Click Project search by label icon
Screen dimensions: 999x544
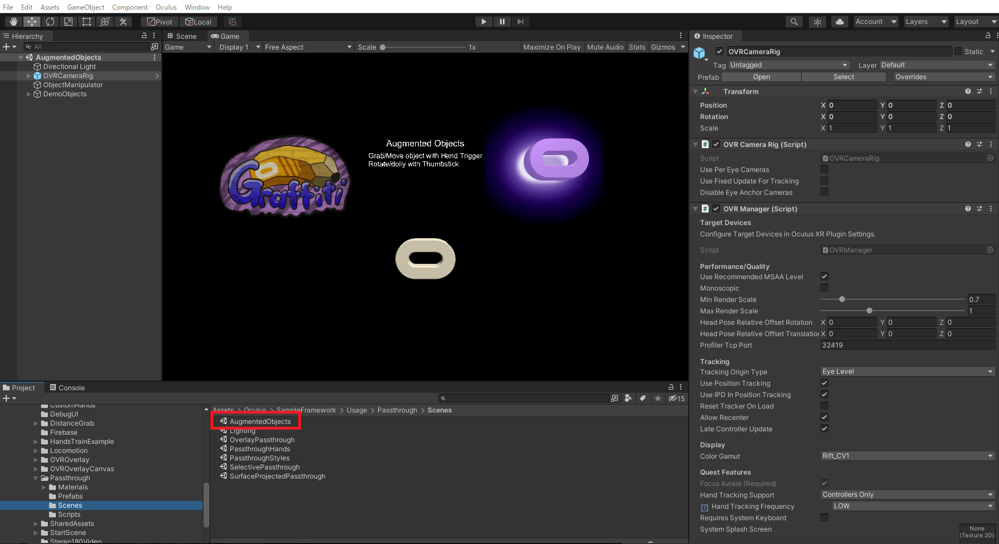(x=642, y=398)
